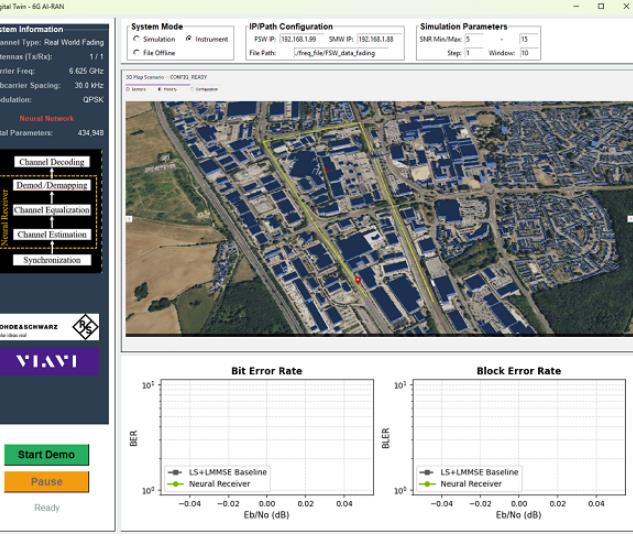Screen dimensions: 633x539
Task: Click the QPSK modulation value
Action: click(x=93, y=100)
